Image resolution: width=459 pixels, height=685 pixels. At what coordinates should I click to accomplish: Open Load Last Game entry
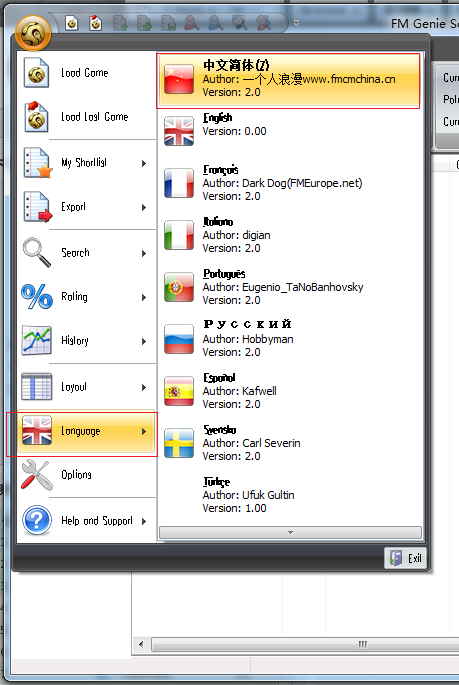tap(86, 117)
